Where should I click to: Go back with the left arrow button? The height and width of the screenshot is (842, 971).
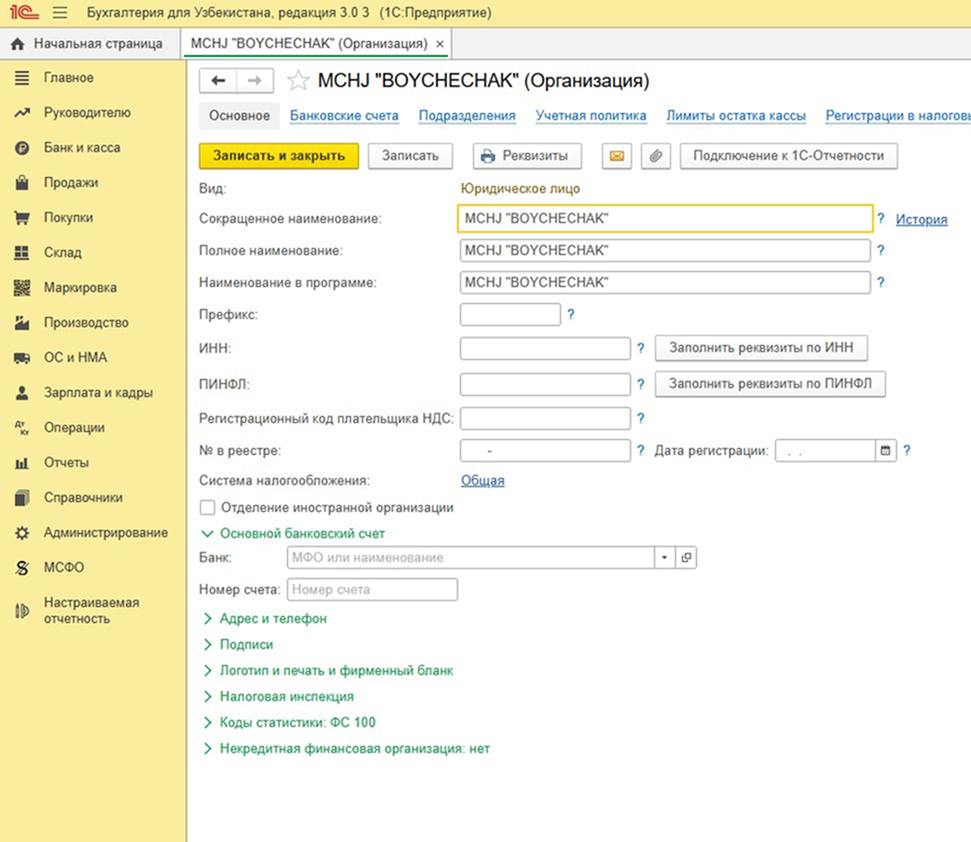(x=218, y=80)
